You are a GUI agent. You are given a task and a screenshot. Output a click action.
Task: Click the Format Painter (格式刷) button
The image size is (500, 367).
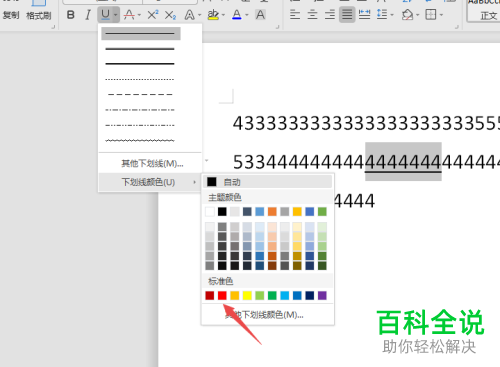click(39, 15)
